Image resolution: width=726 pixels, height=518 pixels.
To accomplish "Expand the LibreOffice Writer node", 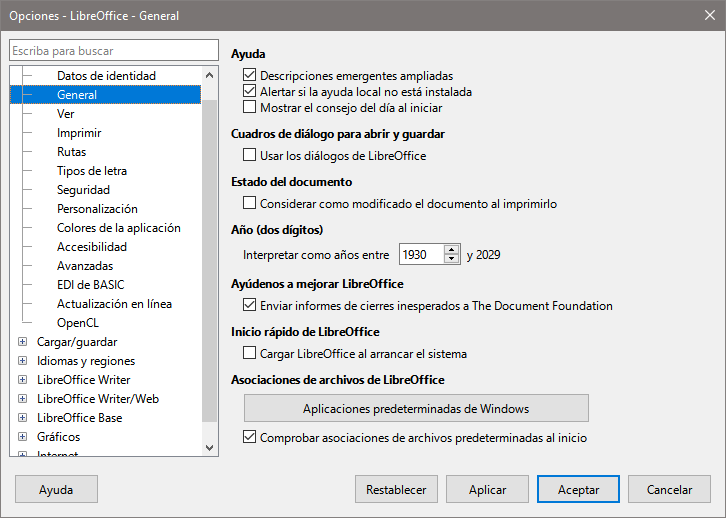I will tap(22, 380).
